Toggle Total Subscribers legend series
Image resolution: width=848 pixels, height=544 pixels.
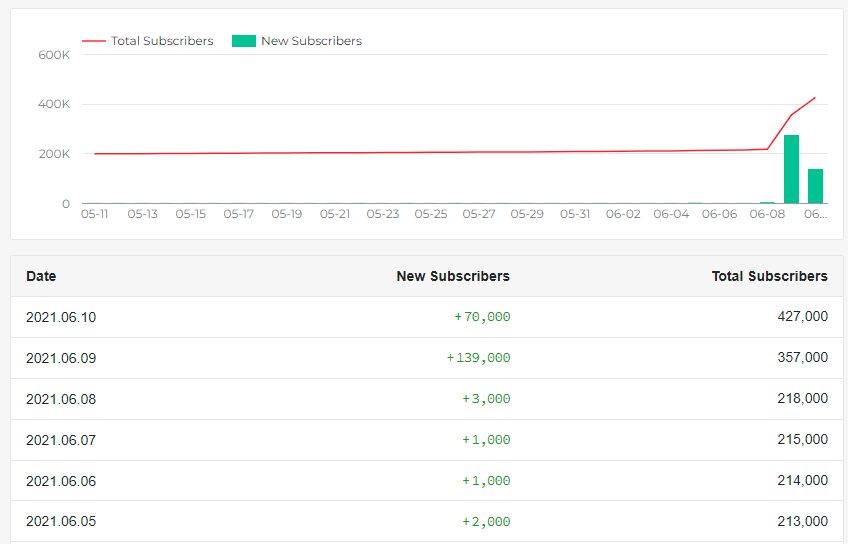148,41
